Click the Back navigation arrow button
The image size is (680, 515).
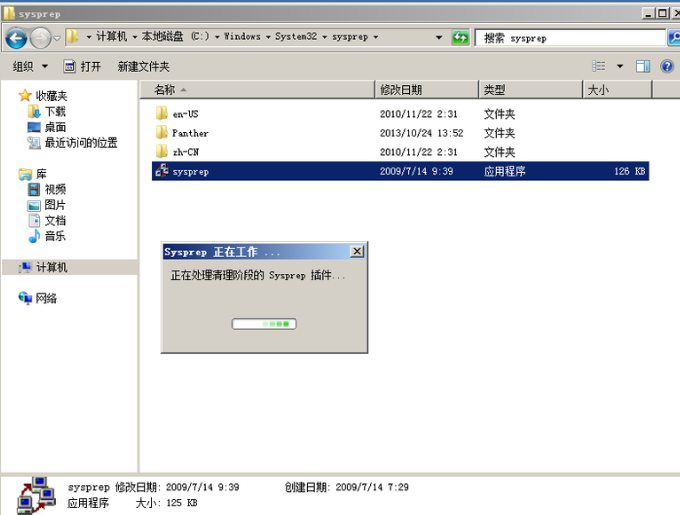click(16, 38)
